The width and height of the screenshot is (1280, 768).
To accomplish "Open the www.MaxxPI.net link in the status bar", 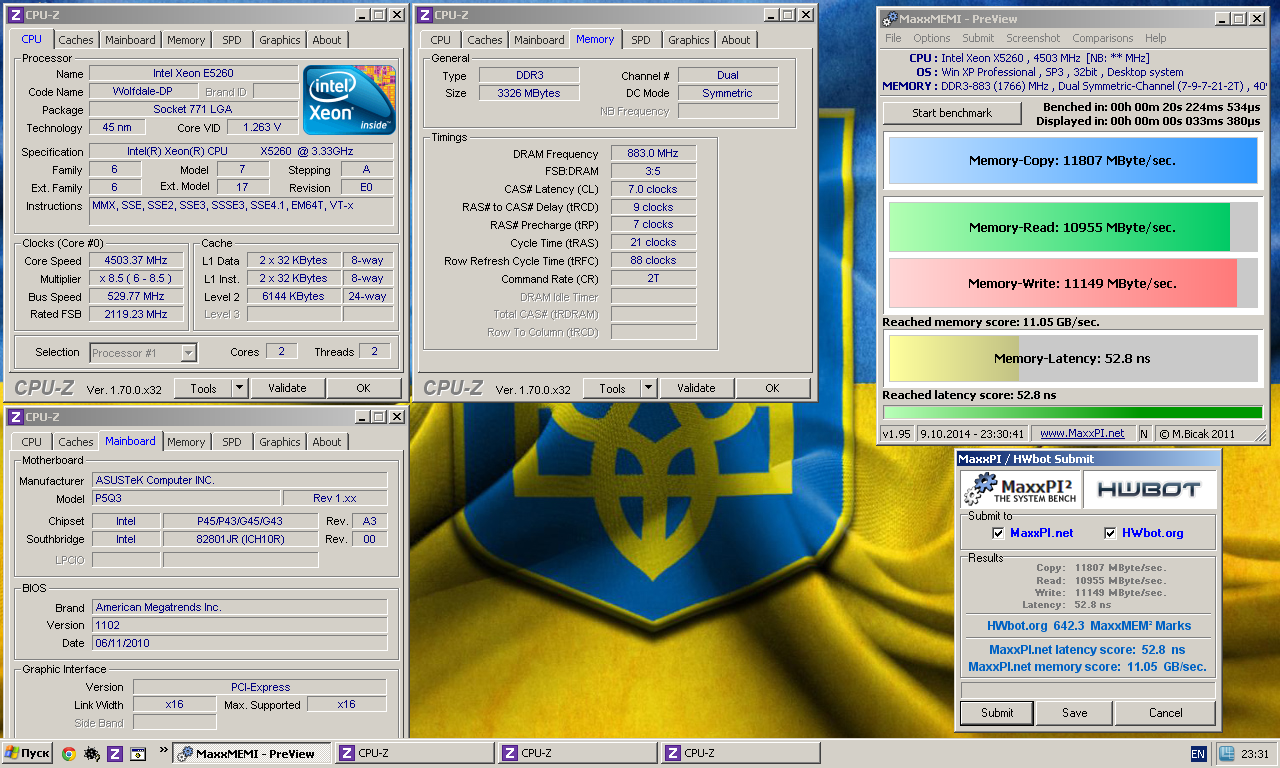I will pos(1082,434).
